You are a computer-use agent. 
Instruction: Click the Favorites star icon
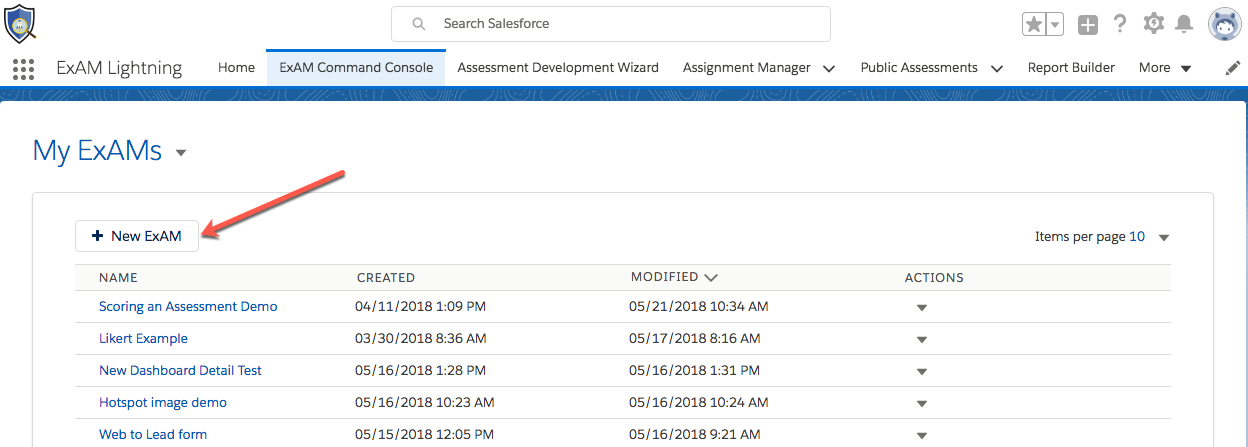tap(1034, 24)
